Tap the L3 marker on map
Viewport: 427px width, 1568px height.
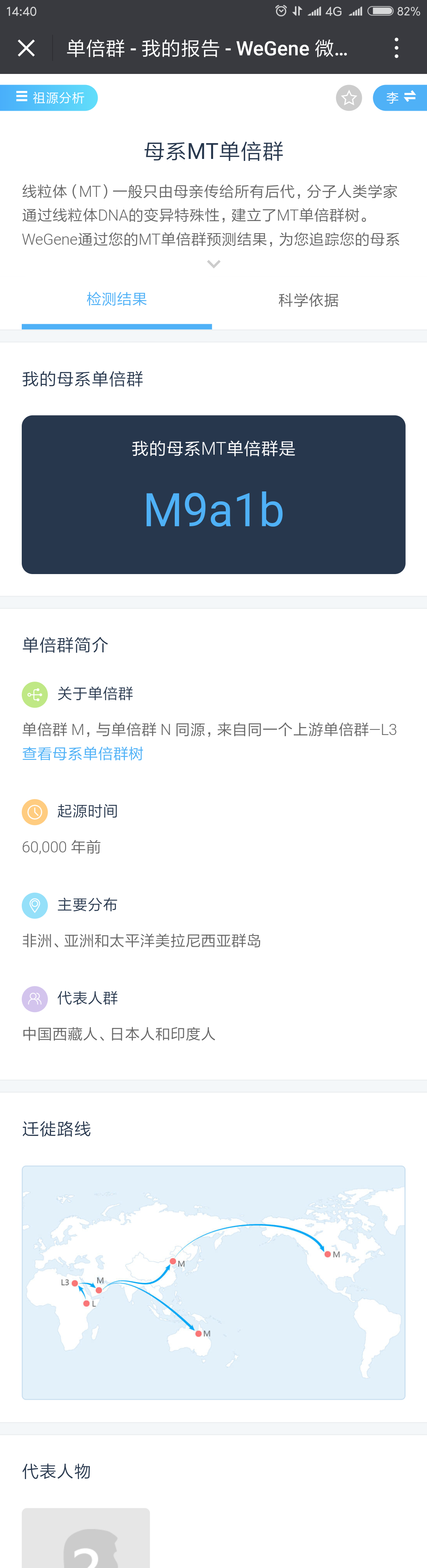pos(74,1283)
